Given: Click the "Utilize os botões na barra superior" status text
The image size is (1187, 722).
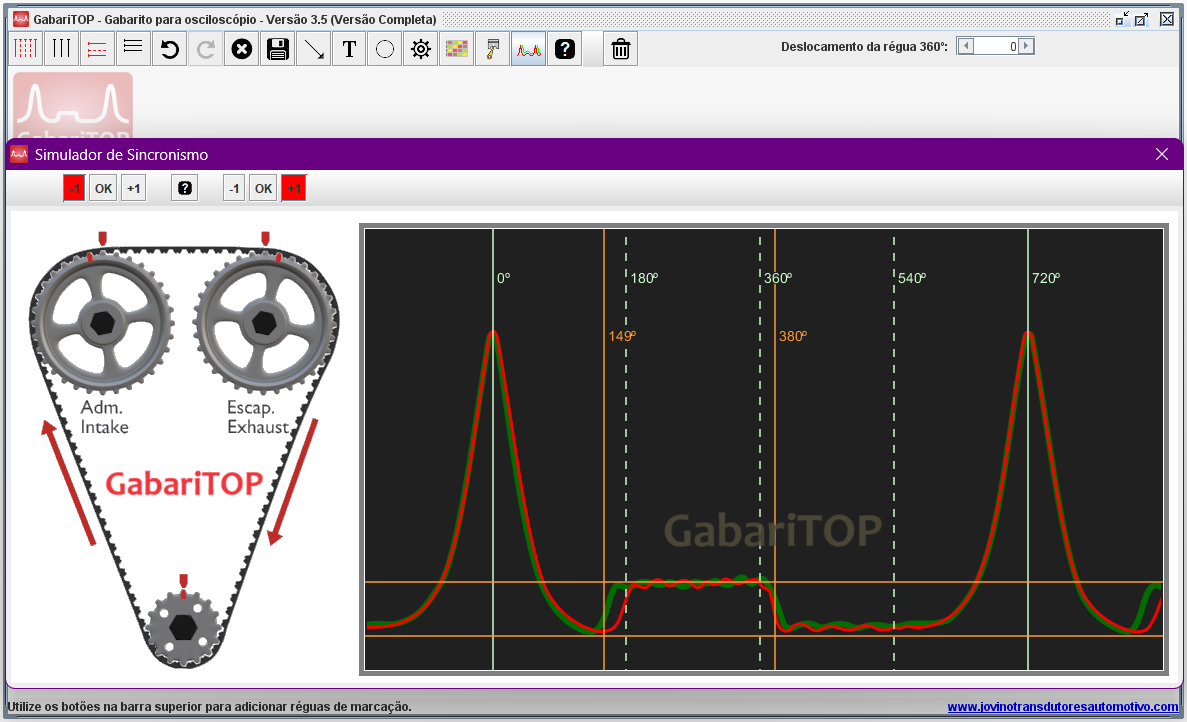Looking at the screenshot, I should click(210, 707).
